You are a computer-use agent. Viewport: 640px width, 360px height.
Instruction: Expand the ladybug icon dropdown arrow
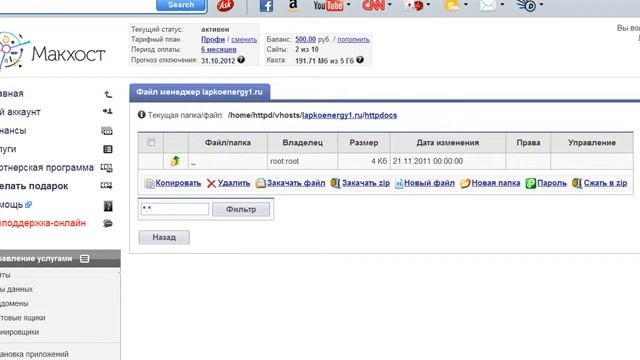428,4
